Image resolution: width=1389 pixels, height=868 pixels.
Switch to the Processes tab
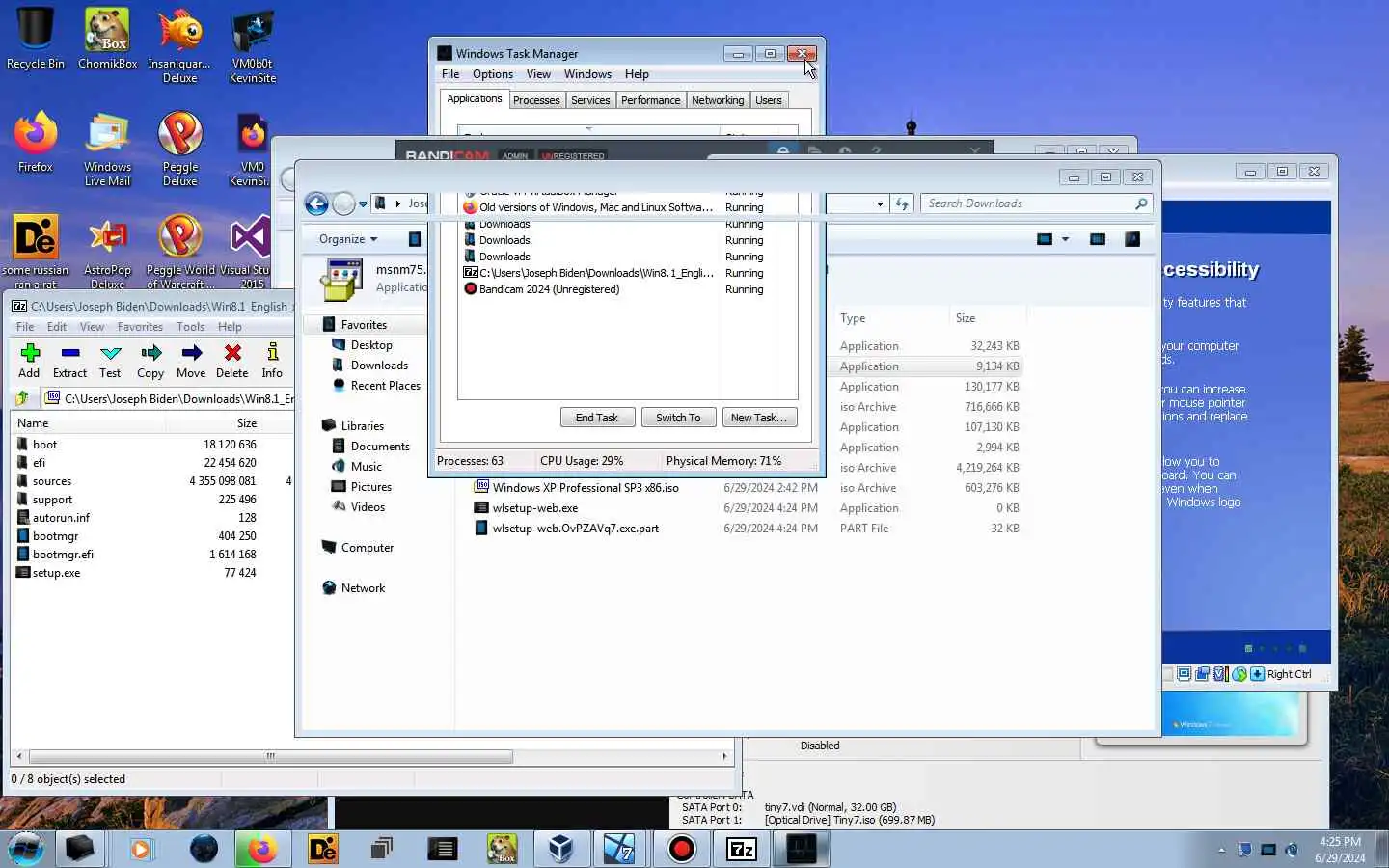[536, 100]
